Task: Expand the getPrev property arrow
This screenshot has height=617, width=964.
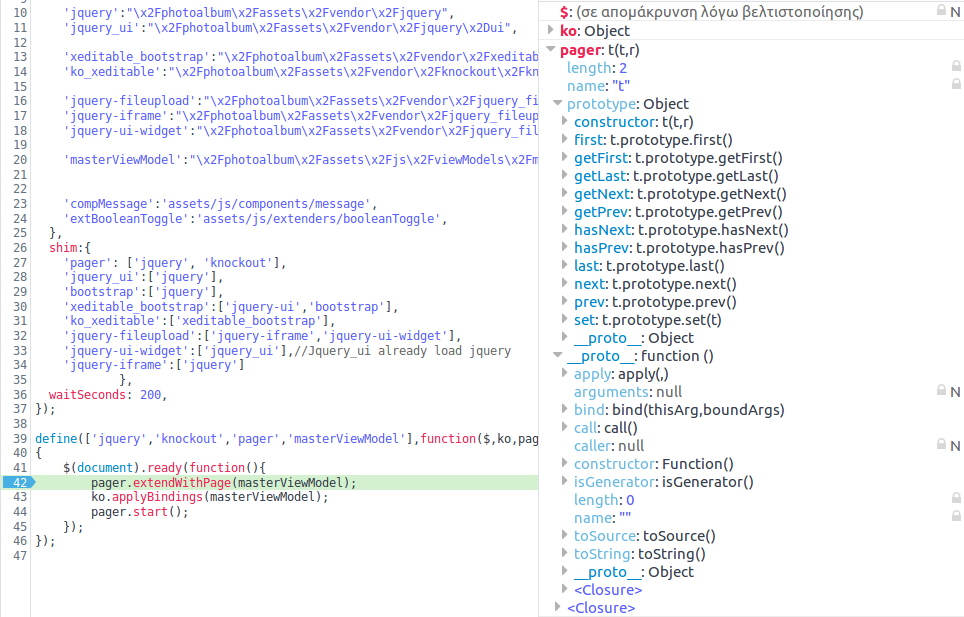Action: [564, 211]
